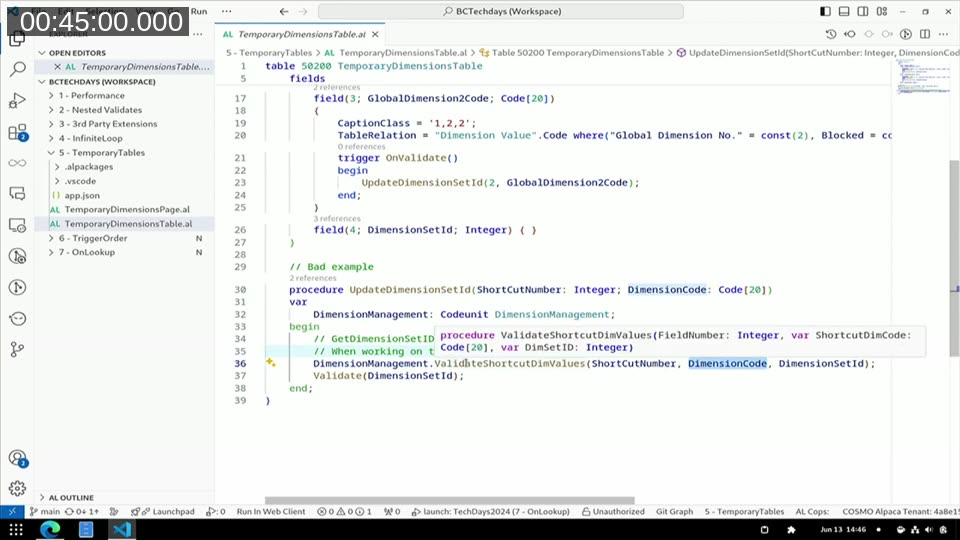Click Run In Web Client status item
960x540 pixels.
pyautogui.click(x=271, y=511)
